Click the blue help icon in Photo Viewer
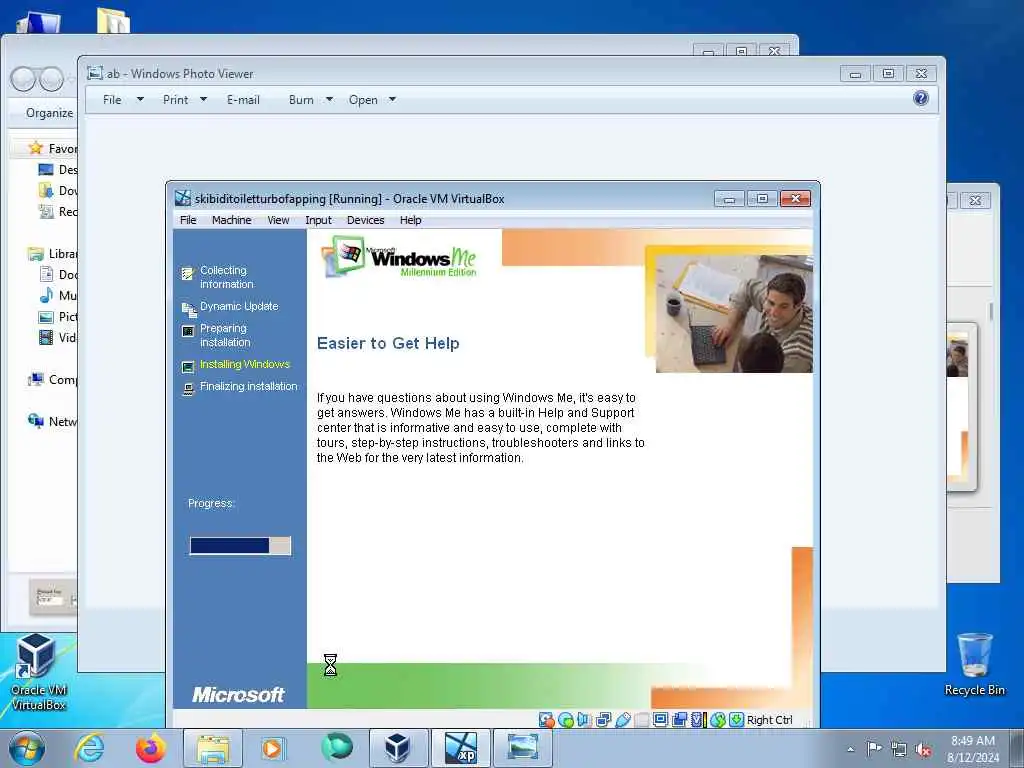The height and width of the screenshot is (768, 1024). click(x=921, y=99)
